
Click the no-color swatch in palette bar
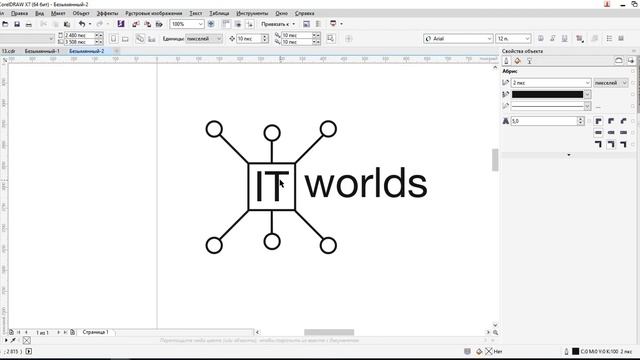27,340
